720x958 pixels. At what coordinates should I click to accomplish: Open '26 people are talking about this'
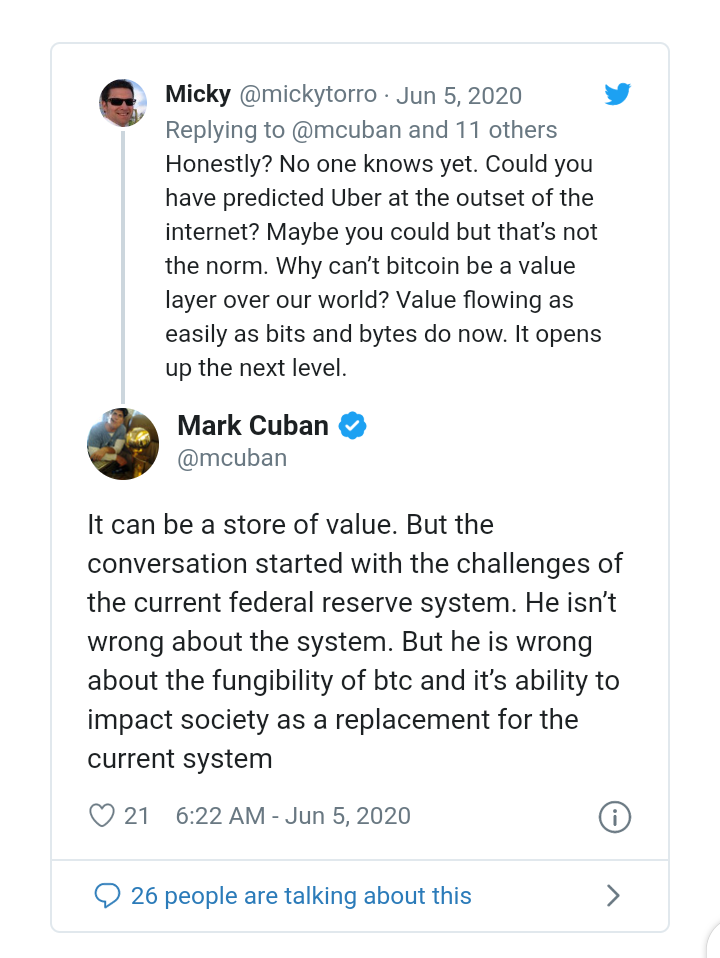click(x=301, y=896)
